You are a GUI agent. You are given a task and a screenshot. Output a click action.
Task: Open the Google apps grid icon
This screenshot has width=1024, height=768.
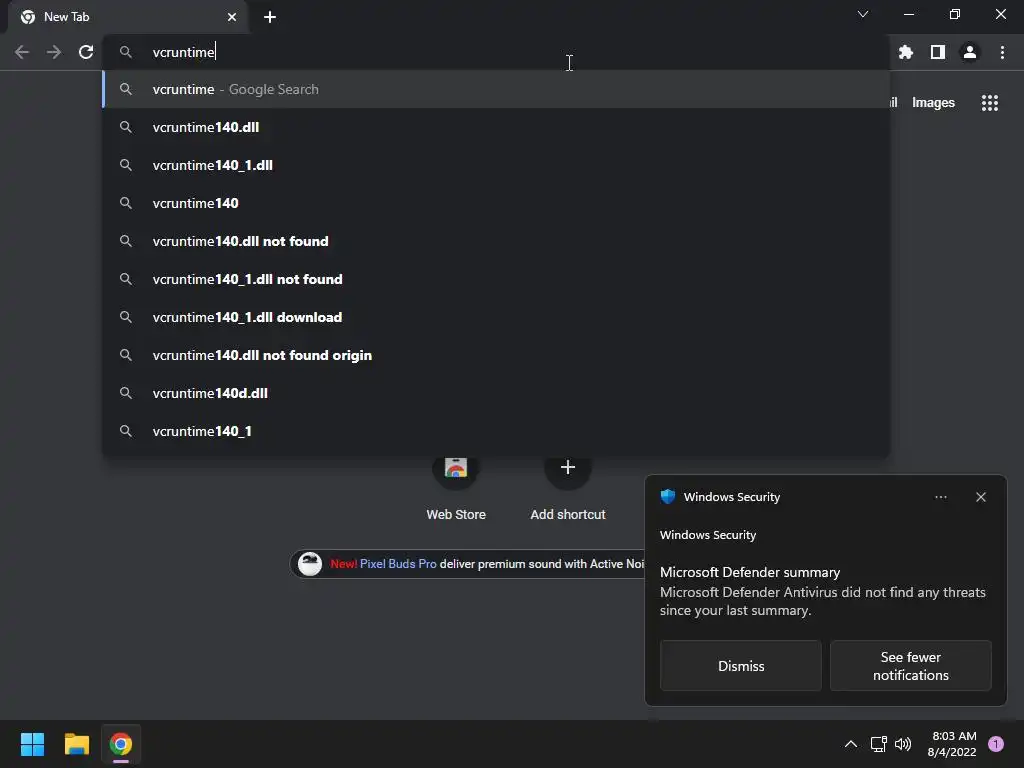coord(990,103)
